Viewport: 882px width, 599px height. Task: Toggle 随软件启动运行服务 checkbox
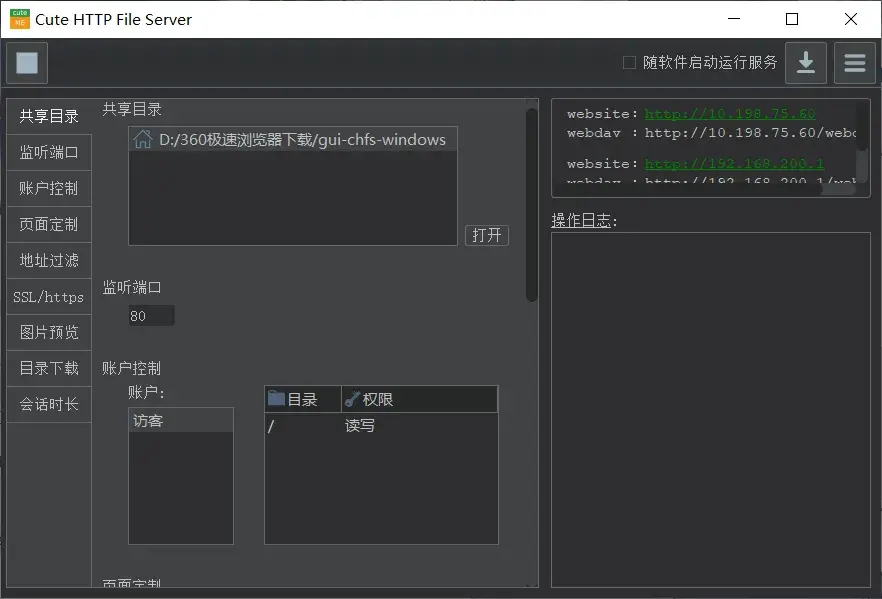629,62
